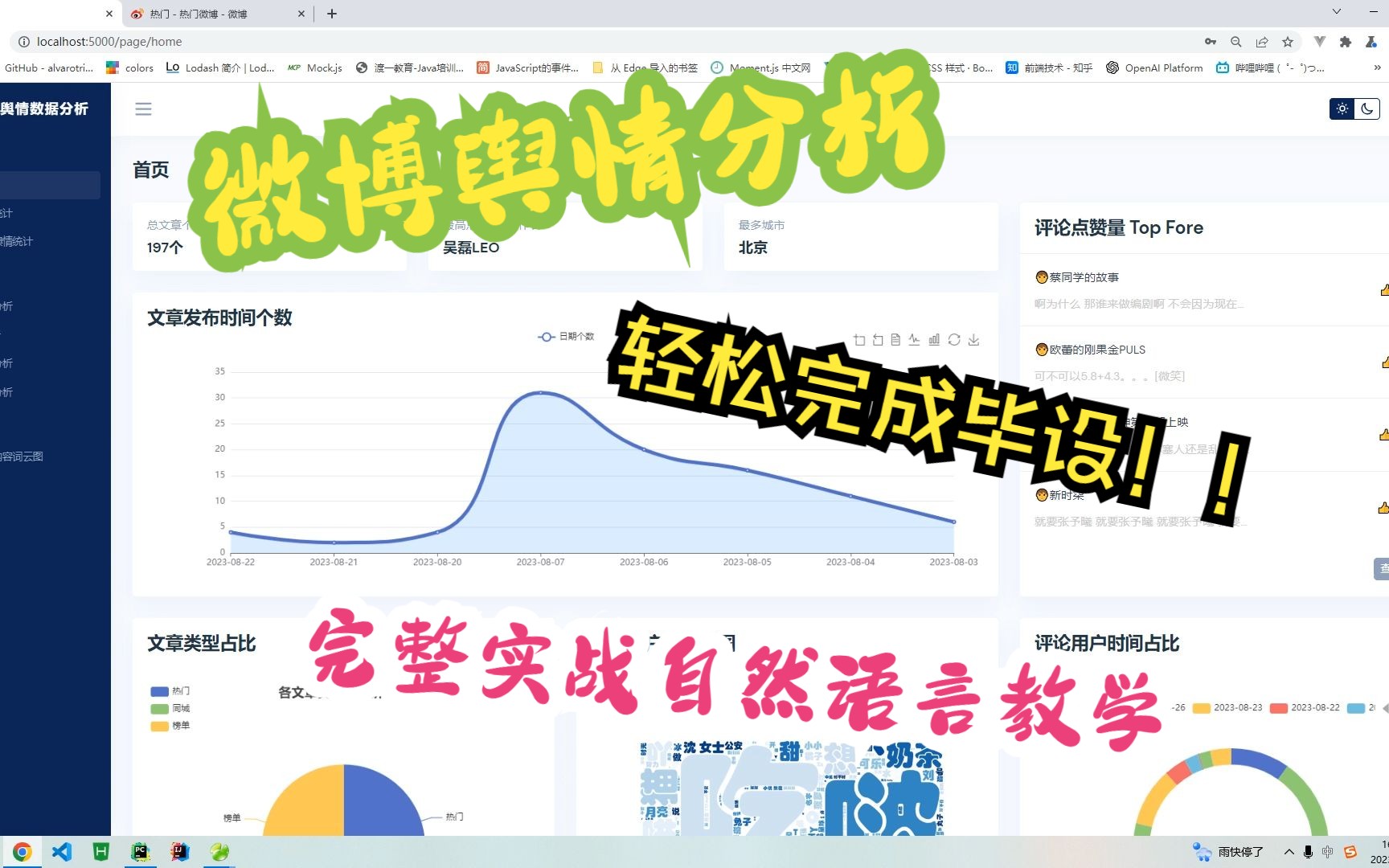Click the share page icon
The image size is (1389, 868).
[x=1262, y=42]
